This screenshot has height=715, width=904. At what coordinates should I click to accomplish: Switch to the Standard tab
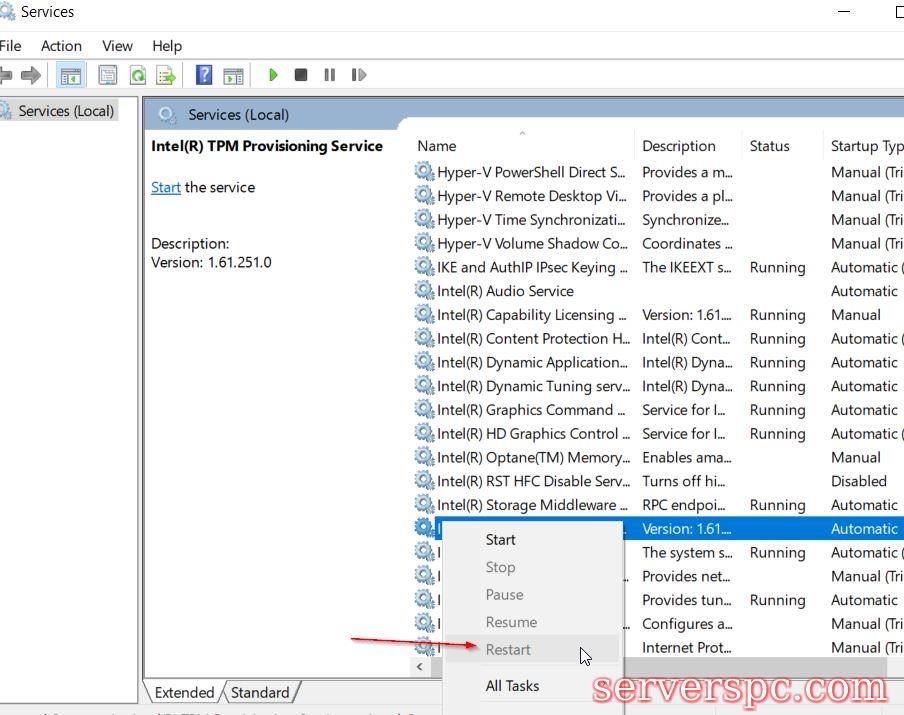(x=260, y=692)
